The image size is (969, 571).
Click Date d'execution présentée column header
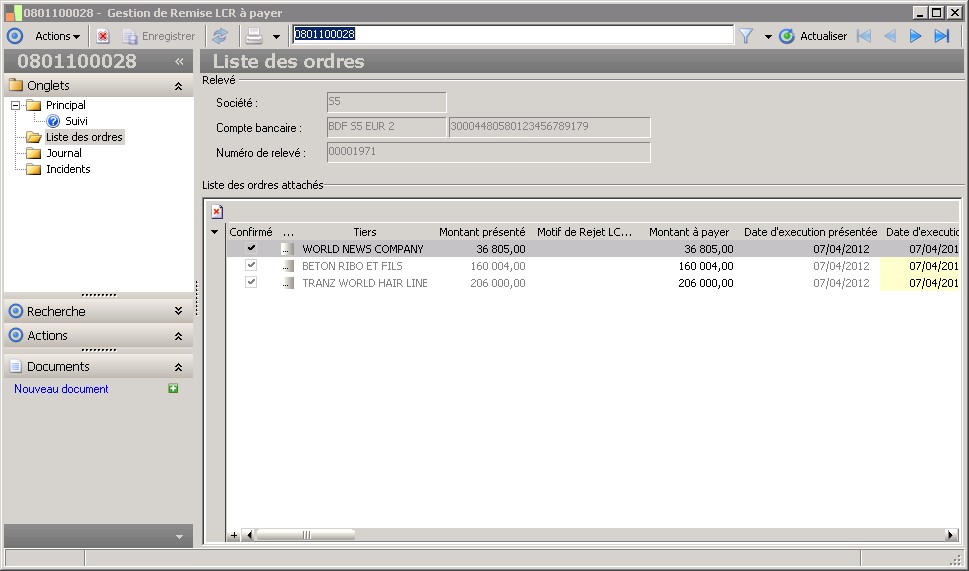(x=810, y=232)
